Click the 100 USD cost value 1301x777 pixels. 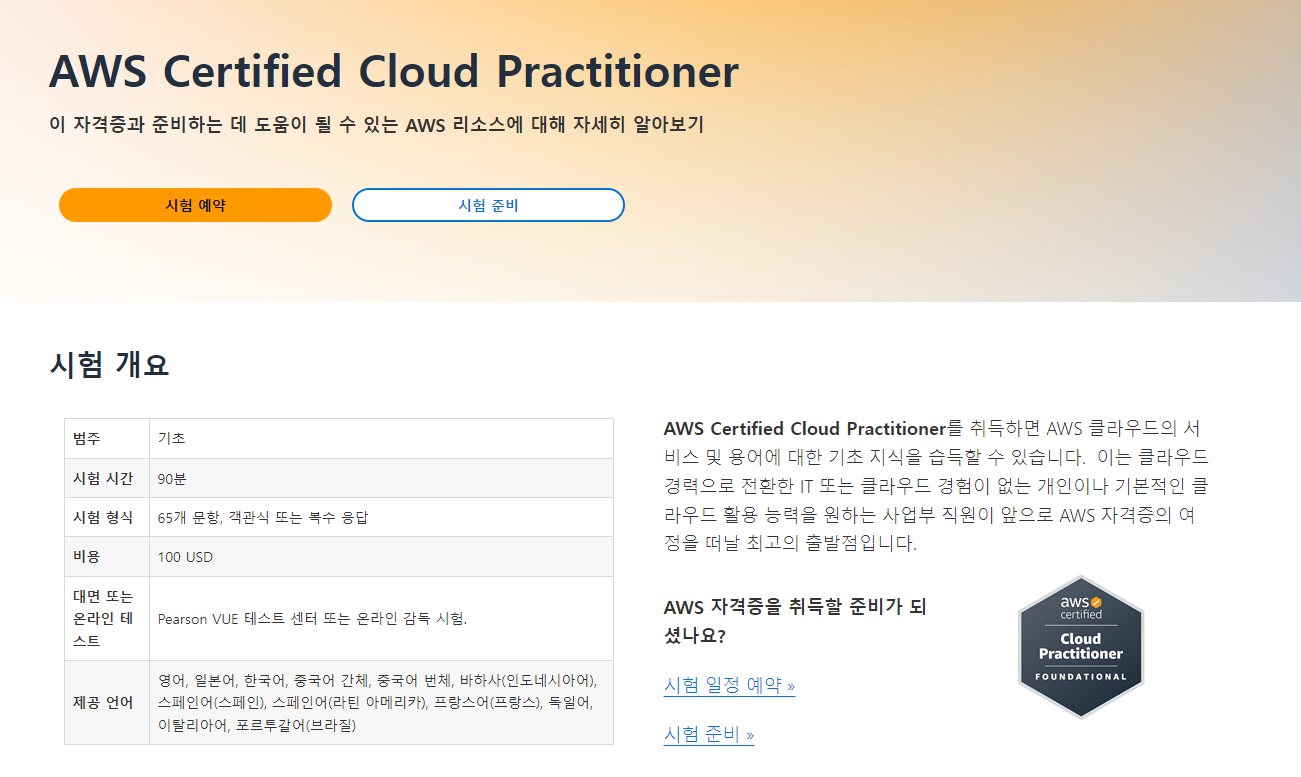(185, 557)
